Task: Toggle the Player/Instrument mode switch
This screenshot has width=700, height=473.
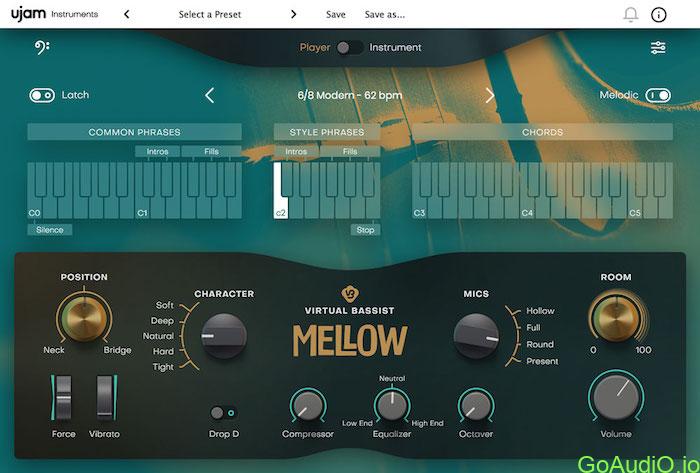Action: (350, 47)
